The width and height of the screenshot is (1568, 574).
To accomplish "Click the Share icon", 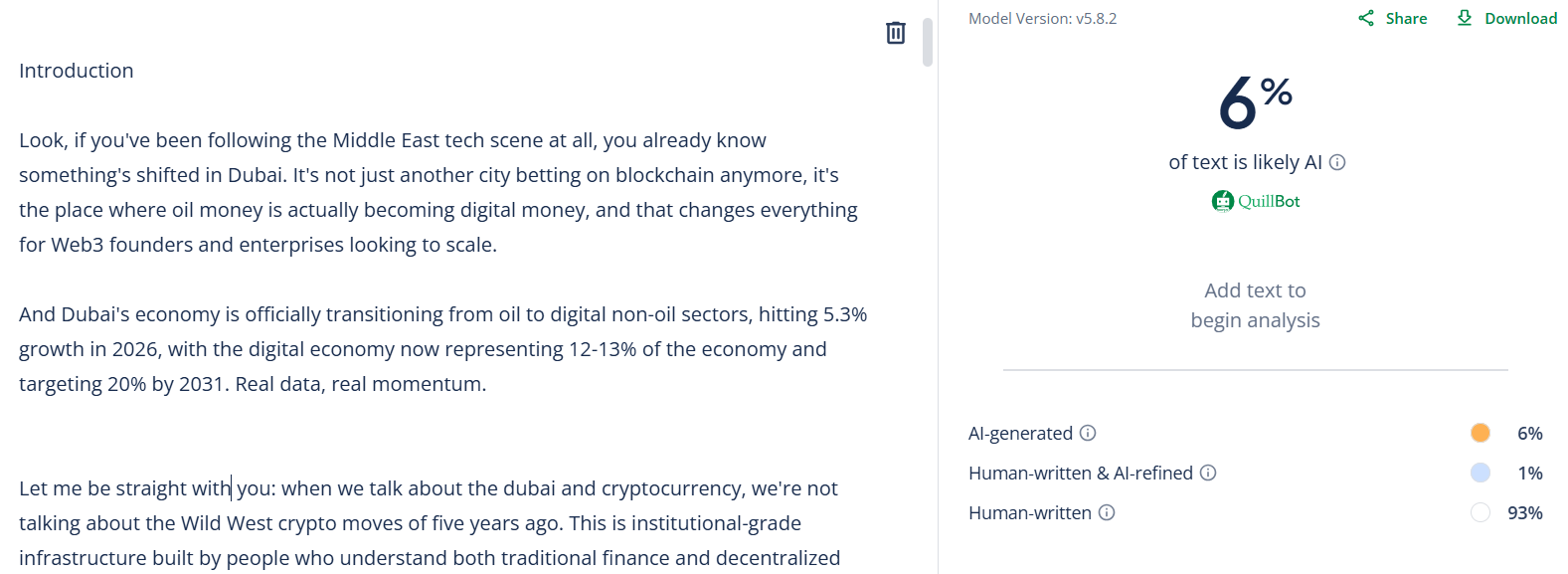I will 1367,18.
